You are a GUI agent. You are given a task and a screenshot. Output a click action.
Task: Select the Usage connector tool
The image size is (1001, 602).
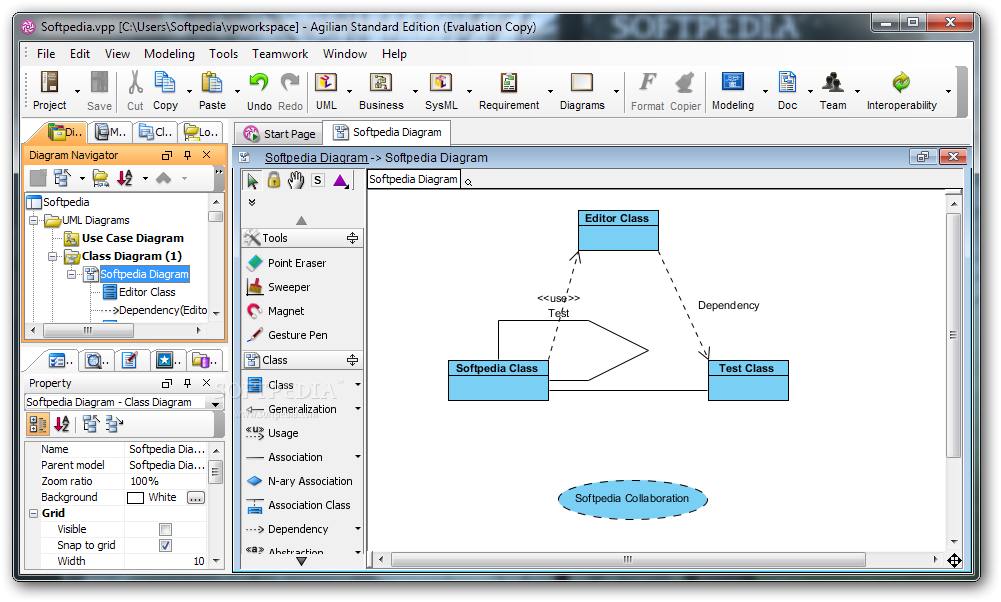click(x=273, y=433)
